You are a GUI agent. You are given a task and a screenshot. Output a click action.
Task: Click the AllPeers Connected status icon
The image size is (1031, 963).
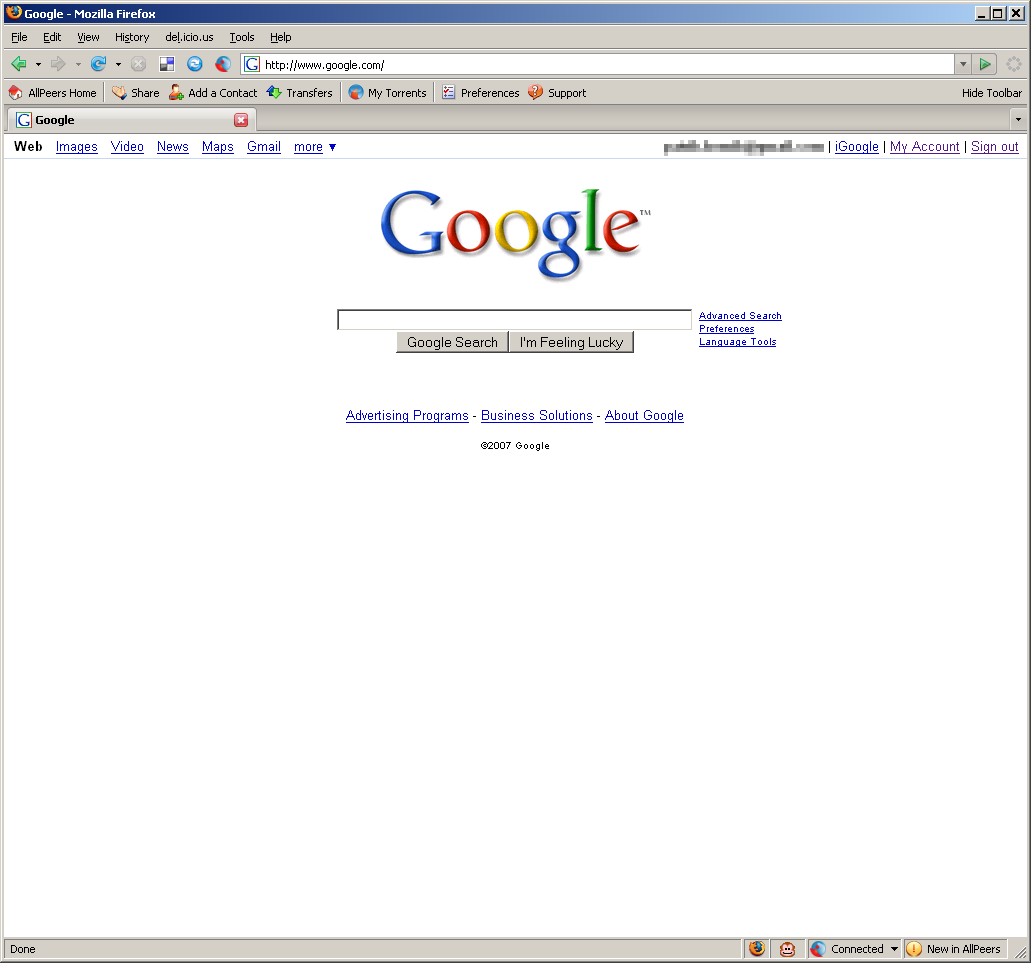819,949
